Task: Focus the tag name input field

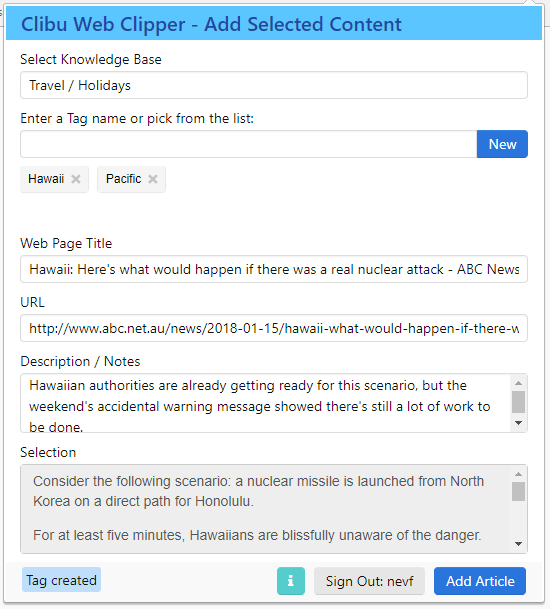Action: 249,144
